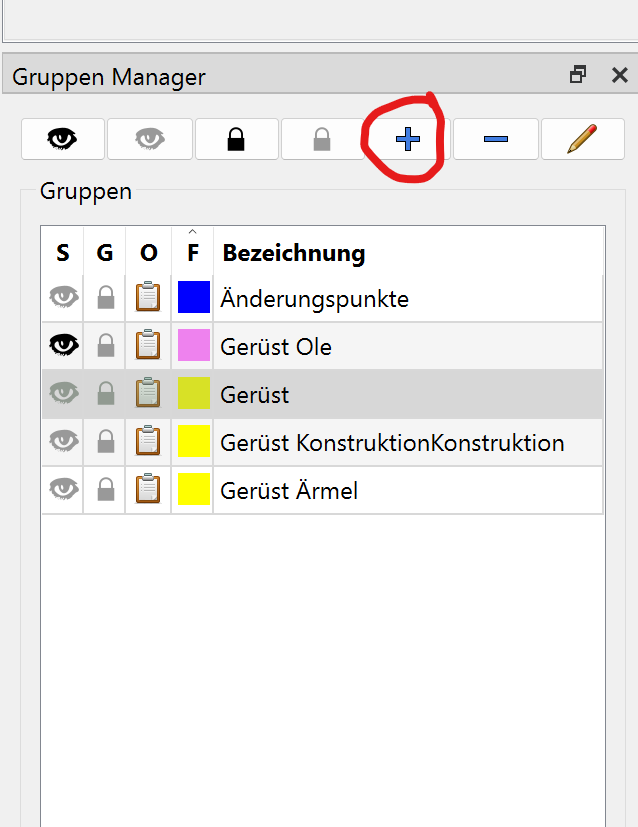Click the black eye show all button
Image resolution: width=638 pixels, height=827 pixels.
(x=63, y=140)
